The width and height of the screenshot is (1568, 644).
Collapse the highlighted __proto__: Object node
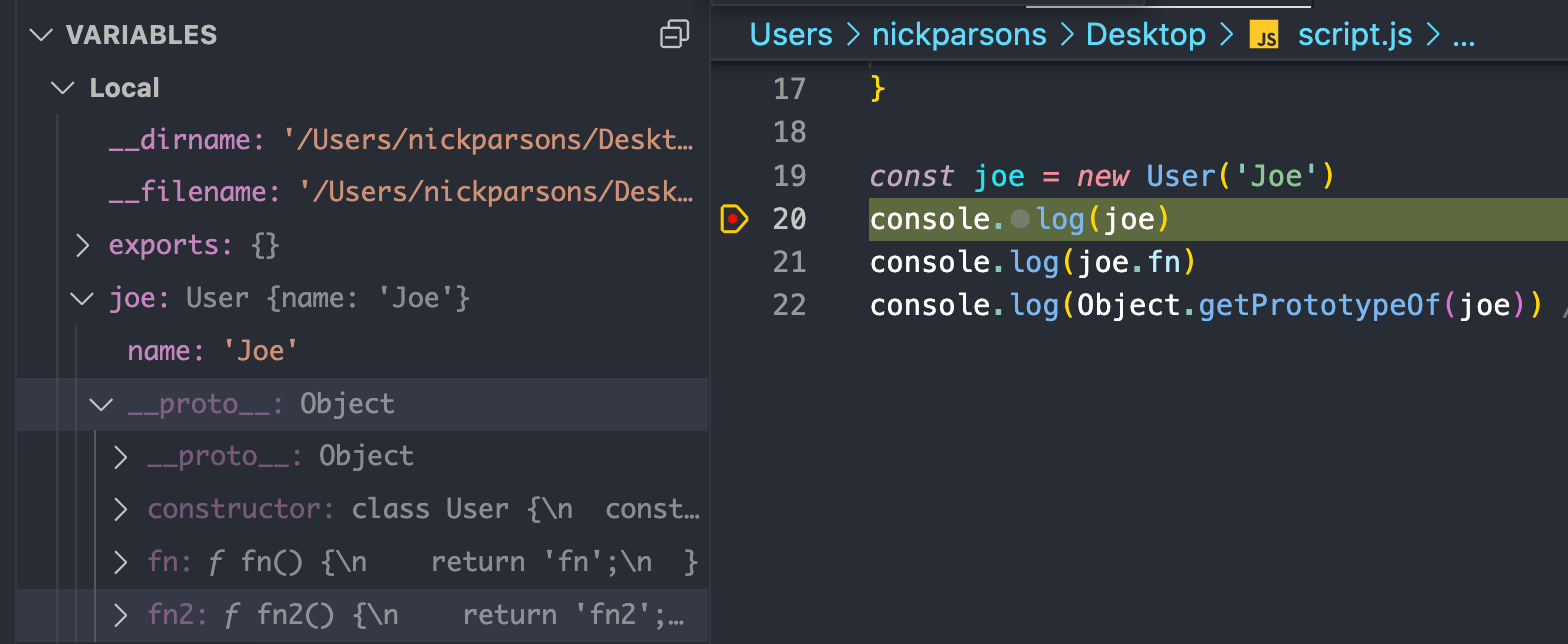pyautogui.click(x=101, y=404)
